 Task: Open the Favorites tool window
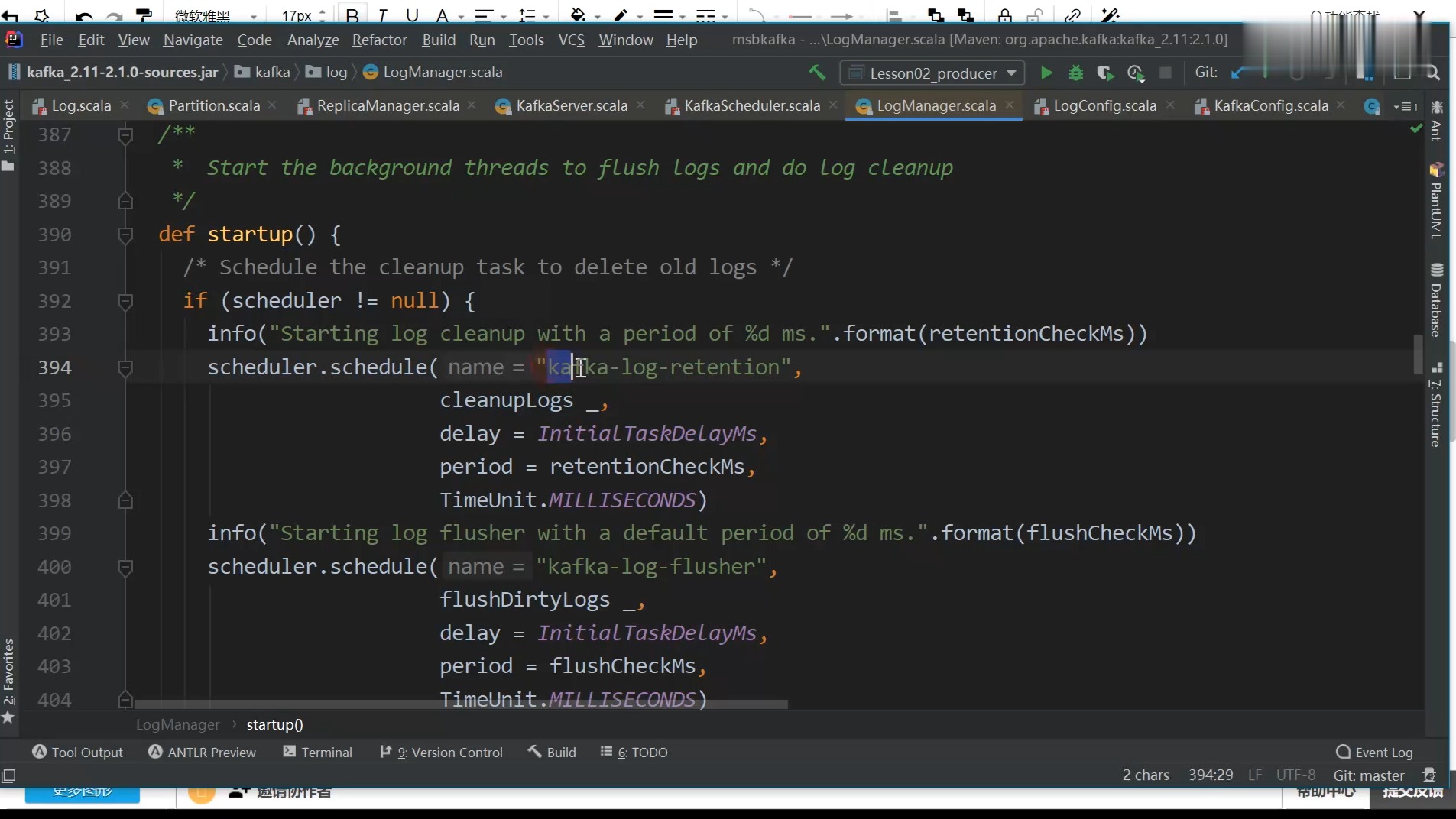pos(8,680)
